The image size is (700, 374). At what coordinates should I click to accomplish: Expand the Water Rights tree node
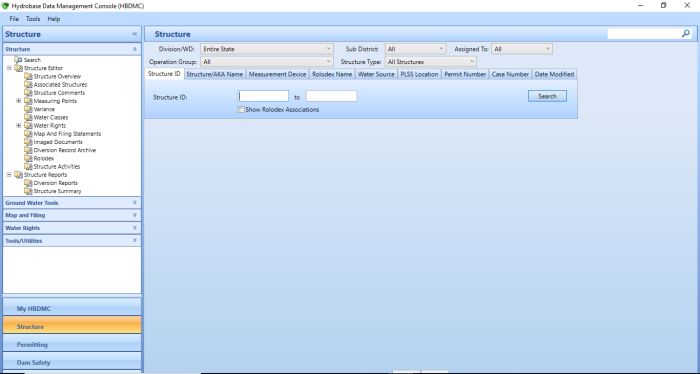(x=19, y=125)
